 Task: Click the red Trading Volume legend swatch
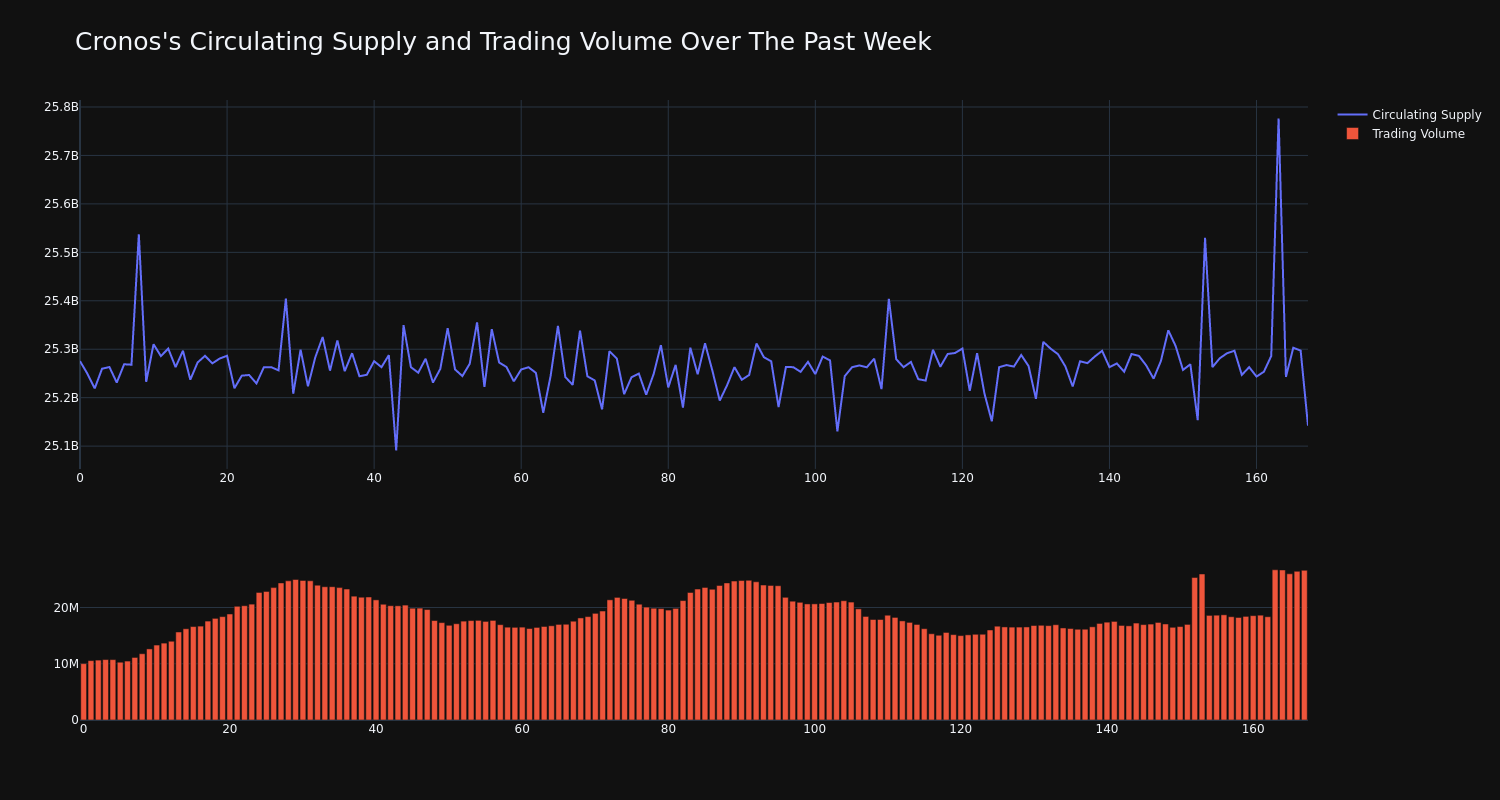(x=1352, y=134)
